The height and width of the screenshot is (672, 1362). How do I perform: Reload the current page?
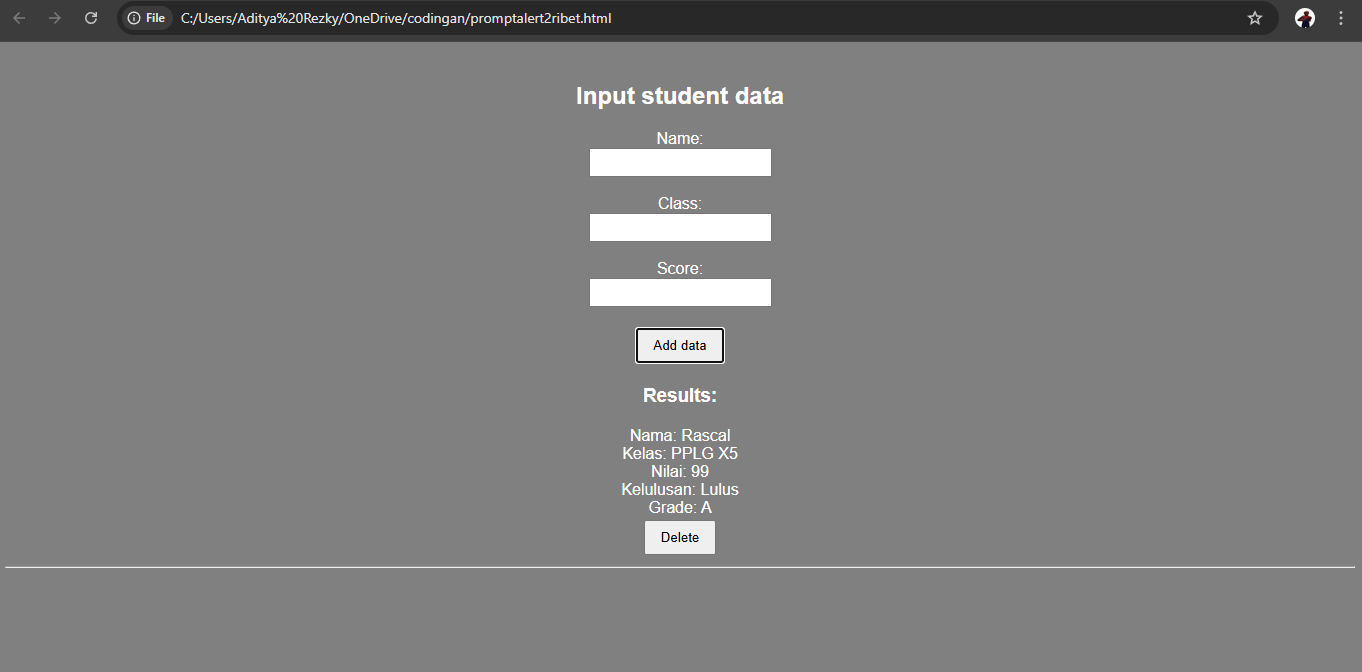[90, 17]
